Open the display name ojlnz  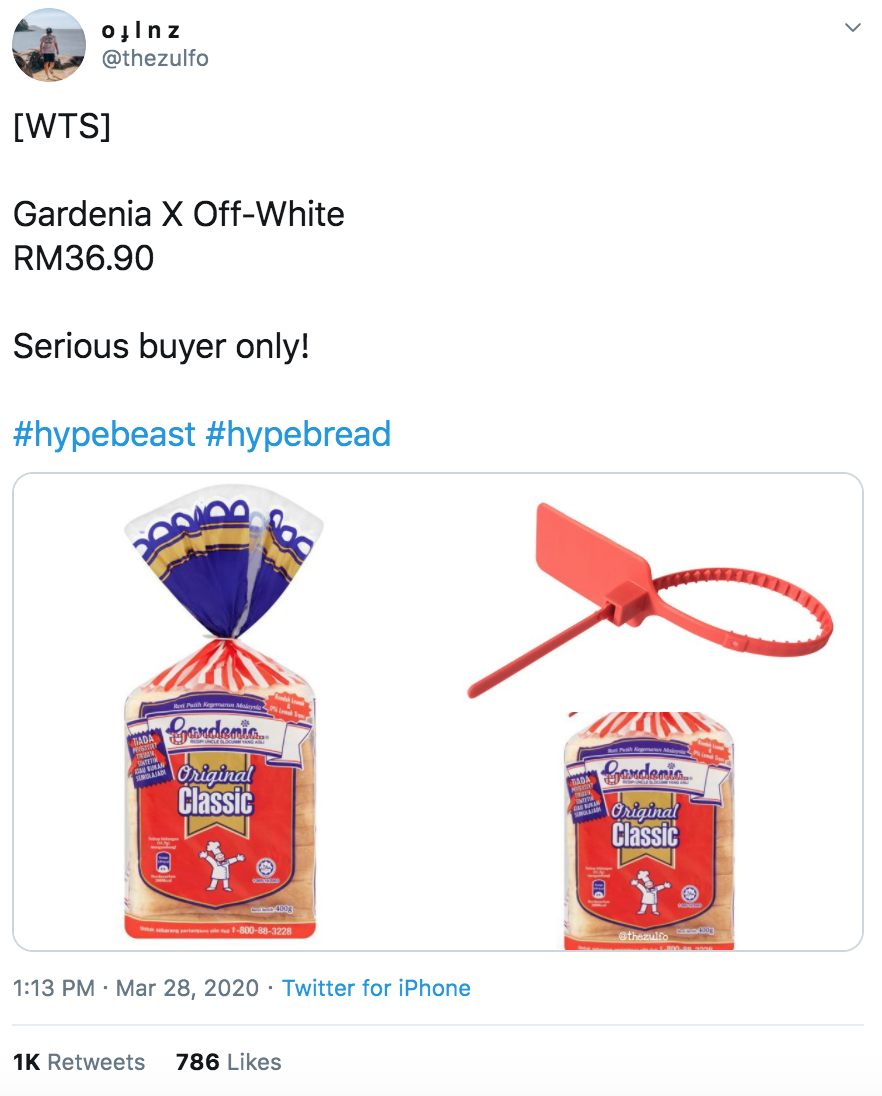[x=141, y=30]
